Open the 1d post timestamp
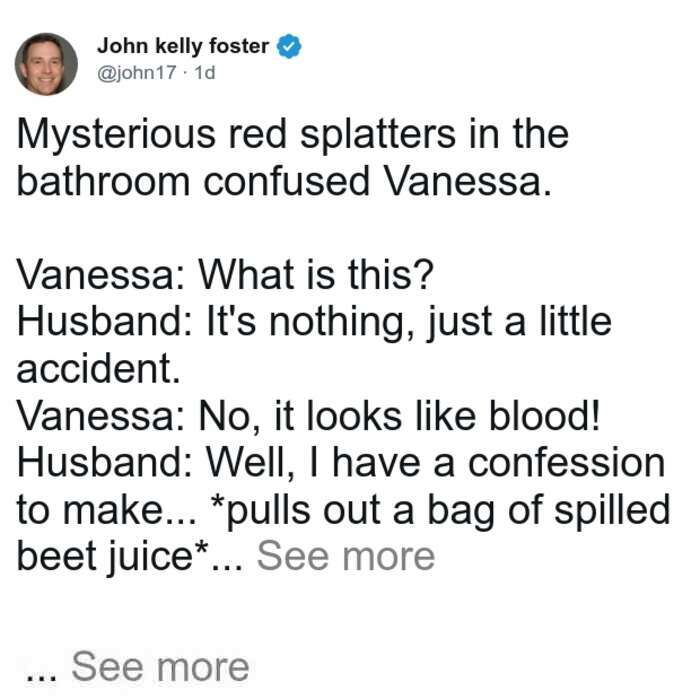 [x=205, y=72]
